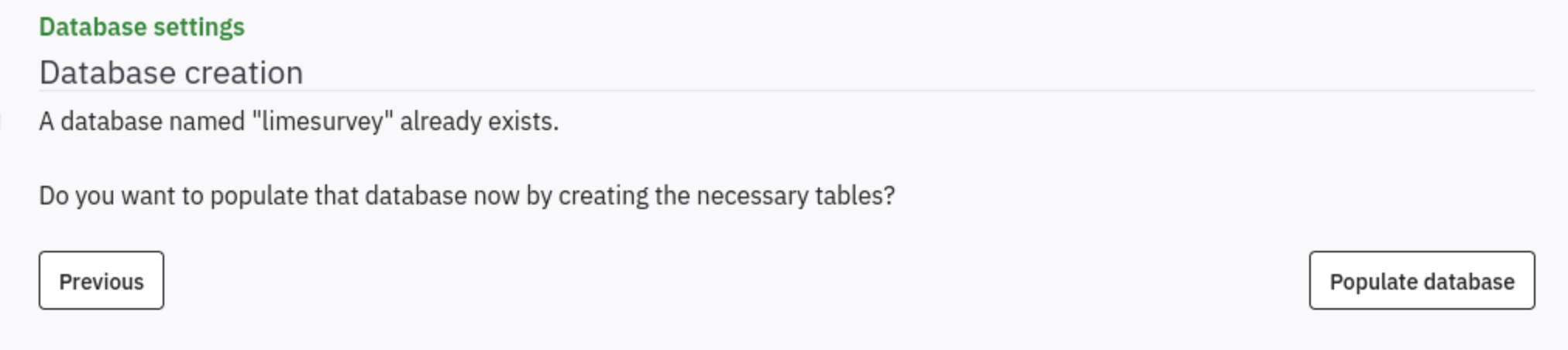Click the 'limesurvey already exists' message
The width and height of the screenshot is (1568, 350).
(x=298, y=122)
